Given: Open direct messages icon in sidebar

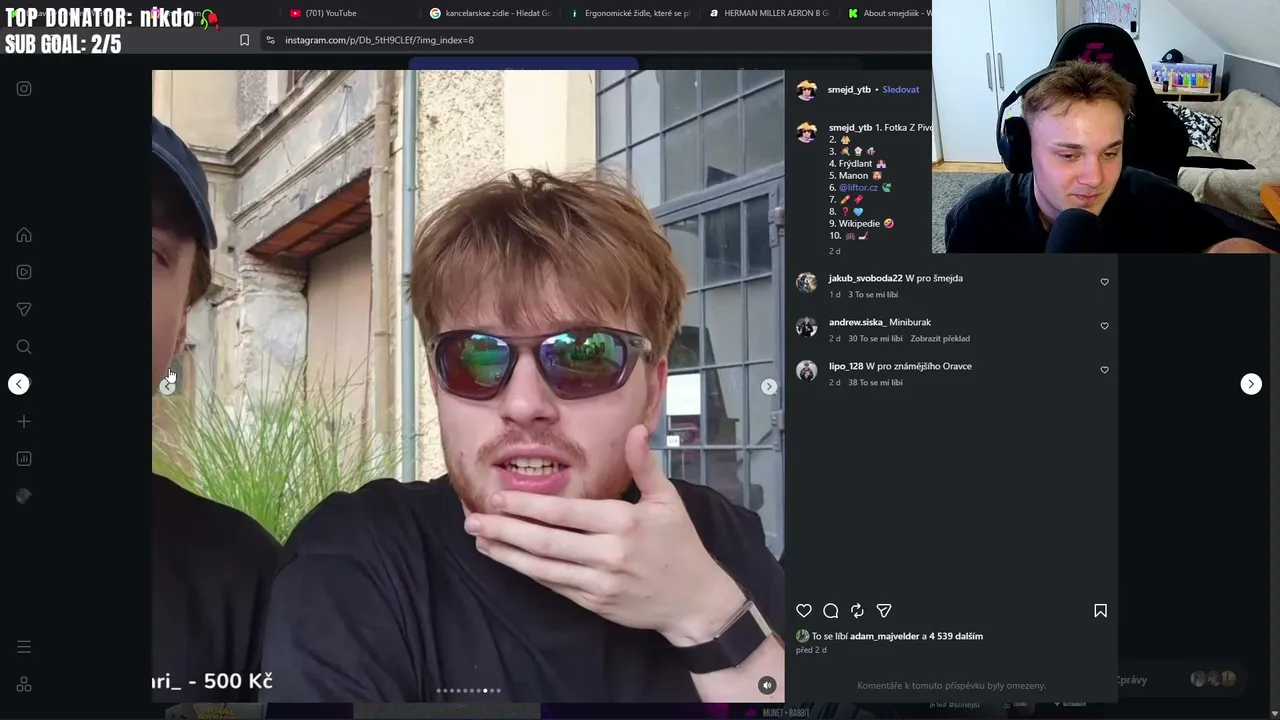Looking at the screenshot, I should pos(24,310).
